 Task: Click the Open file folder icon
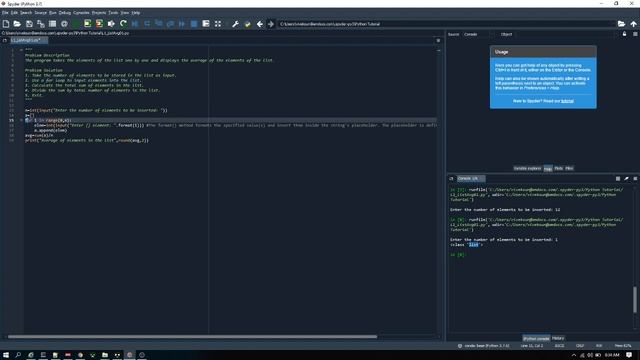(17, 24)
